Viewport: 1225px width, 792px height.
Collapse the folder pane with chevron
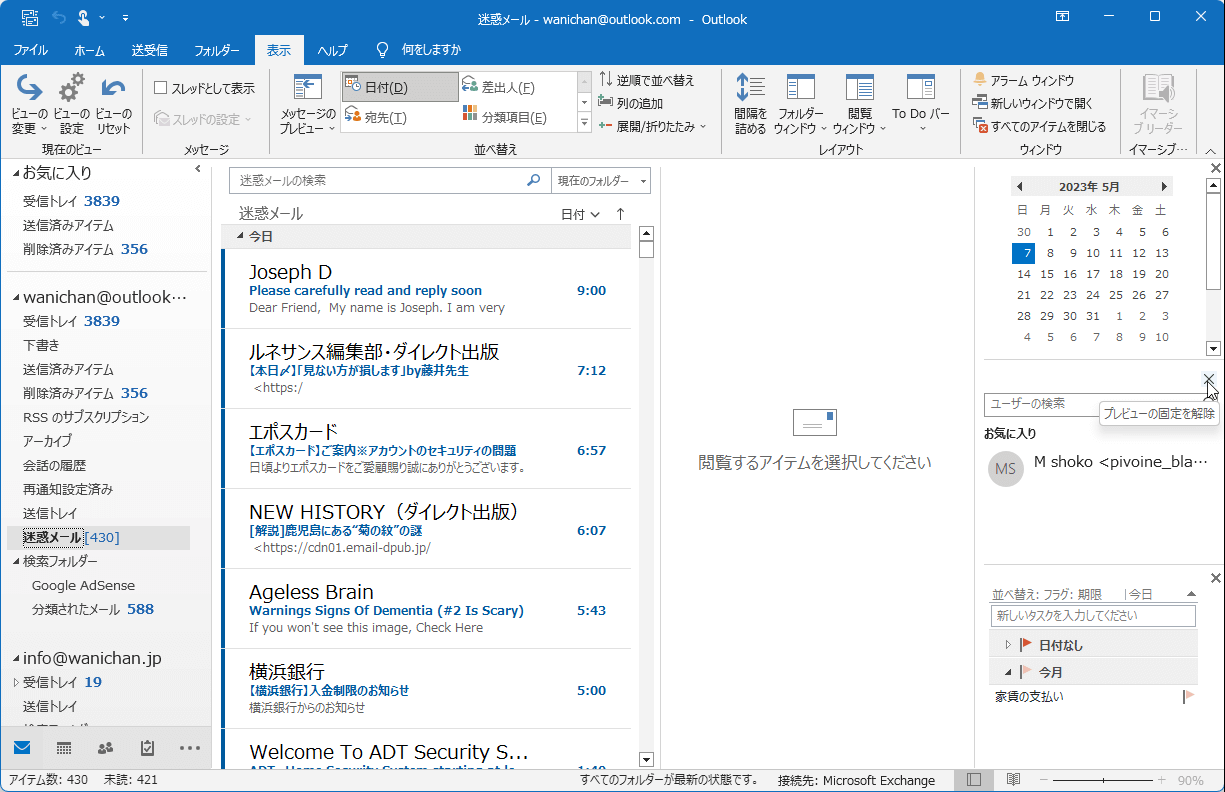(x=197, y=170)
